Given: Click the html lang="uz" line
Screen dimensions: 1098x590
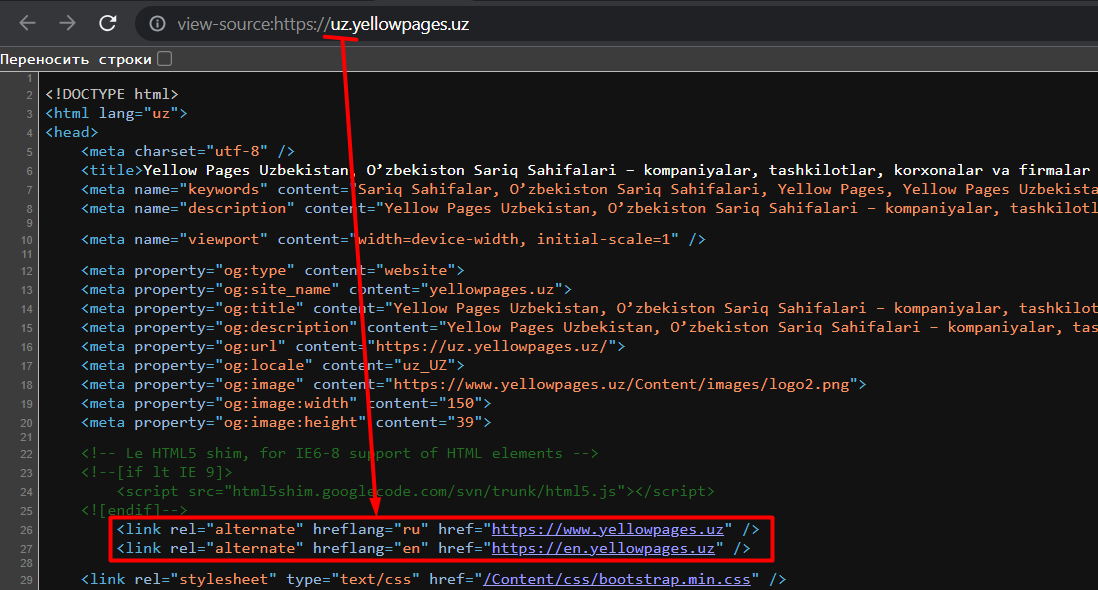Looking at the screenshot, I should click(x=116, y=113).
